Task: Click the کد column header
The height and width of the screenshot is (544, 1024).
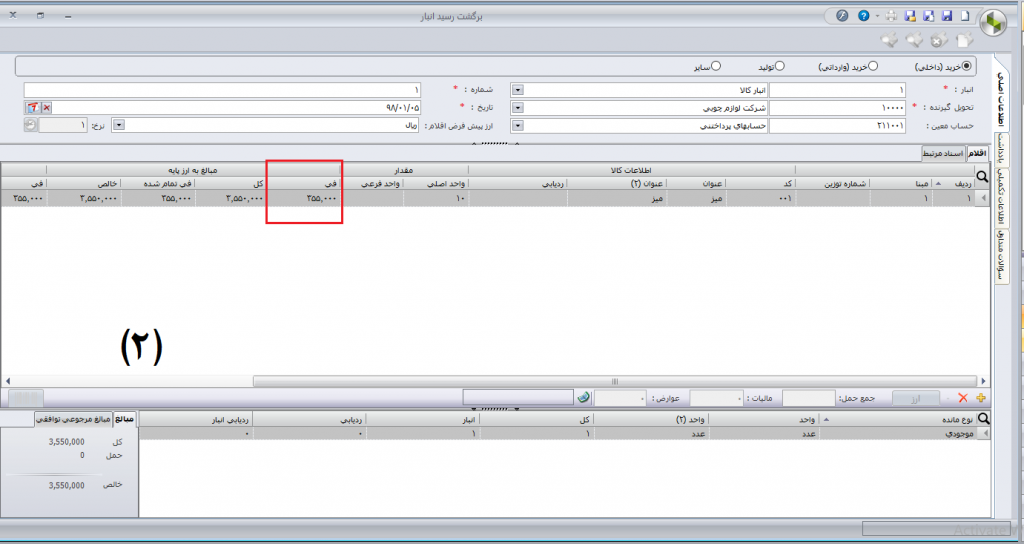Action: (761, 184)
